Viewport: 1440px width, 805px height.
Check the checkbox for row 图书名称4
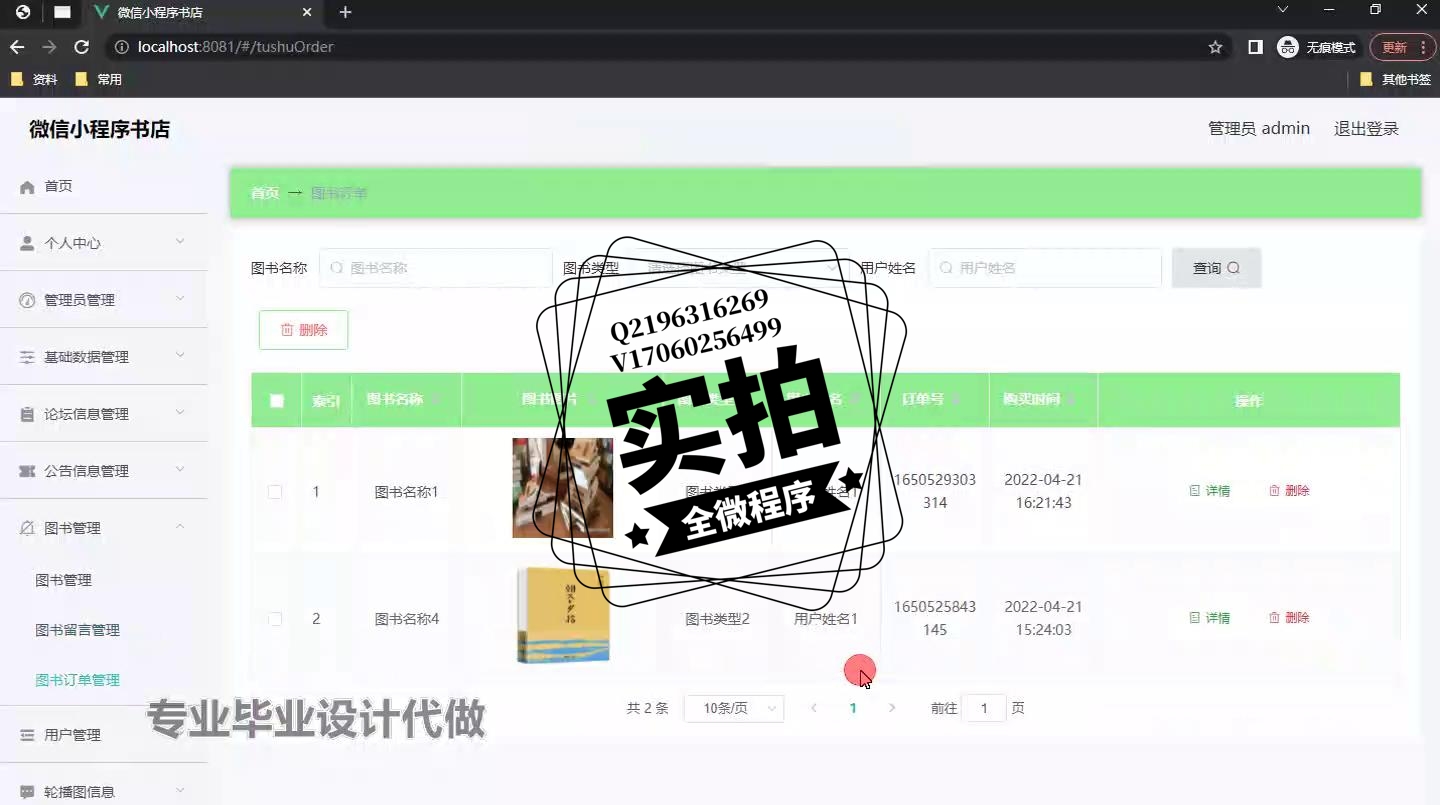pyautogui.click(x=275, y=619)
